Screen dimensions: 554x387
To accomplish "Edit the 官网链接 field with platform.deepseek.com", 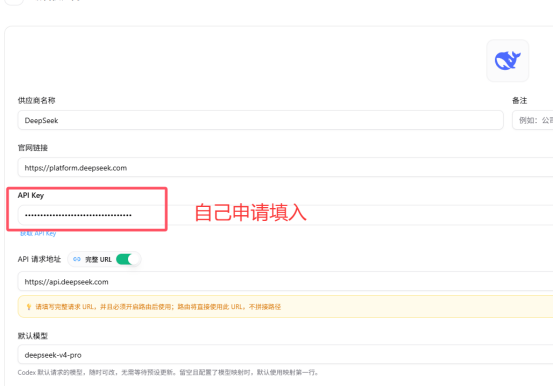I will tap(285, 168).
